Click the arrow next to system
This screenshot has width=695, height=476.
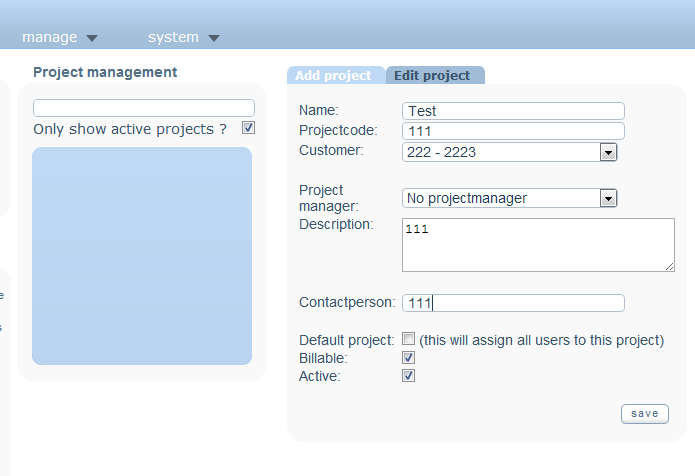214,38
